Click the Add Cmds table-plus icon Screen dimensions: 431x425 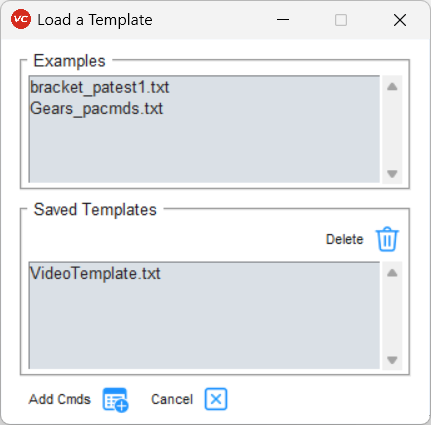click(115, 399)
